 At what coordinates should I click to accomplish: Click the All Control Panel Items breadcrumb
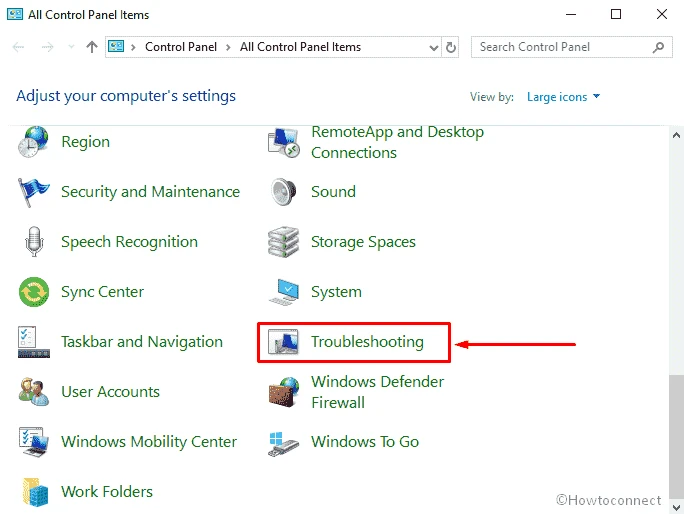point(300,47)
